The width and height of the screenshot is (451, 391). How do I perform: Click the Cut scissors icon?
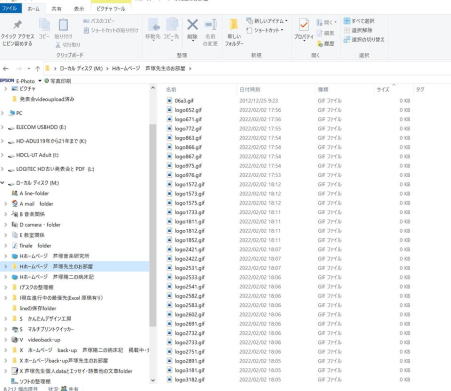[x=58, y=44]
